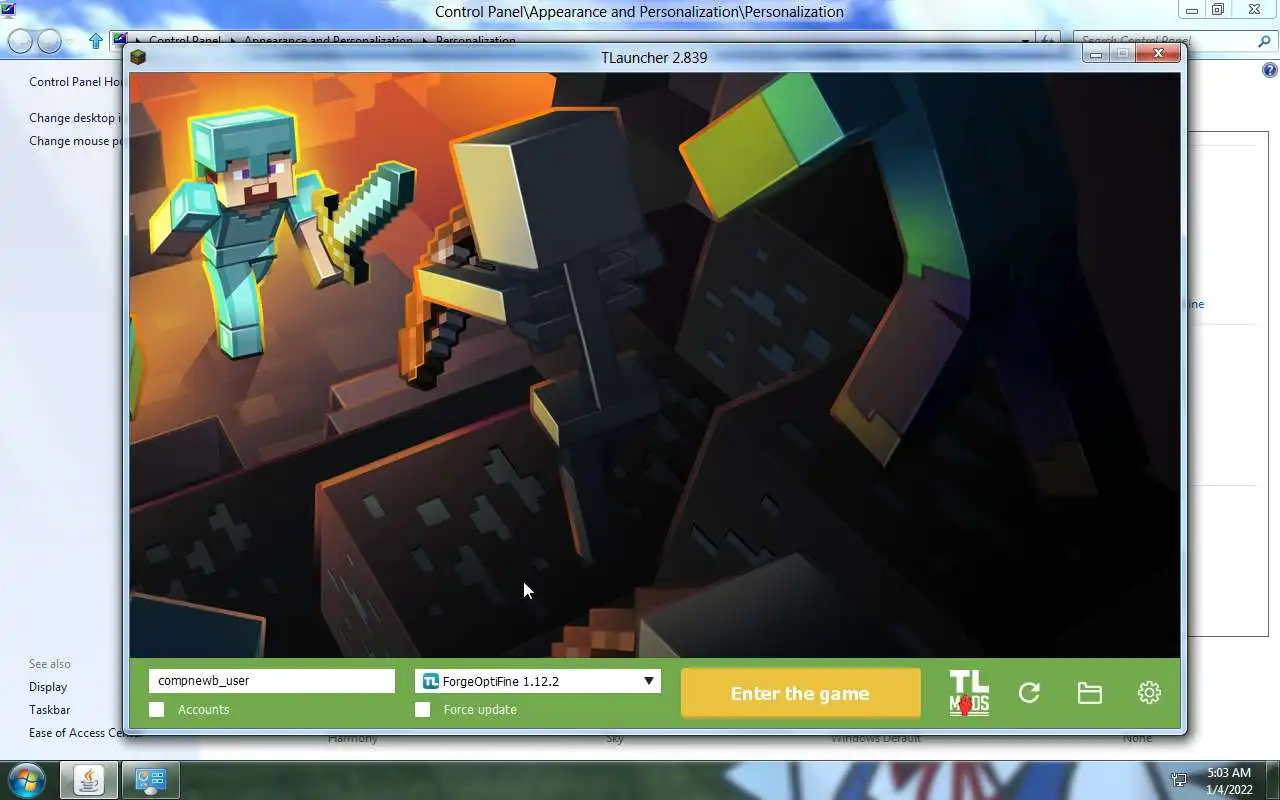Click the TLauncher grass block title icon

click(138, 57)
